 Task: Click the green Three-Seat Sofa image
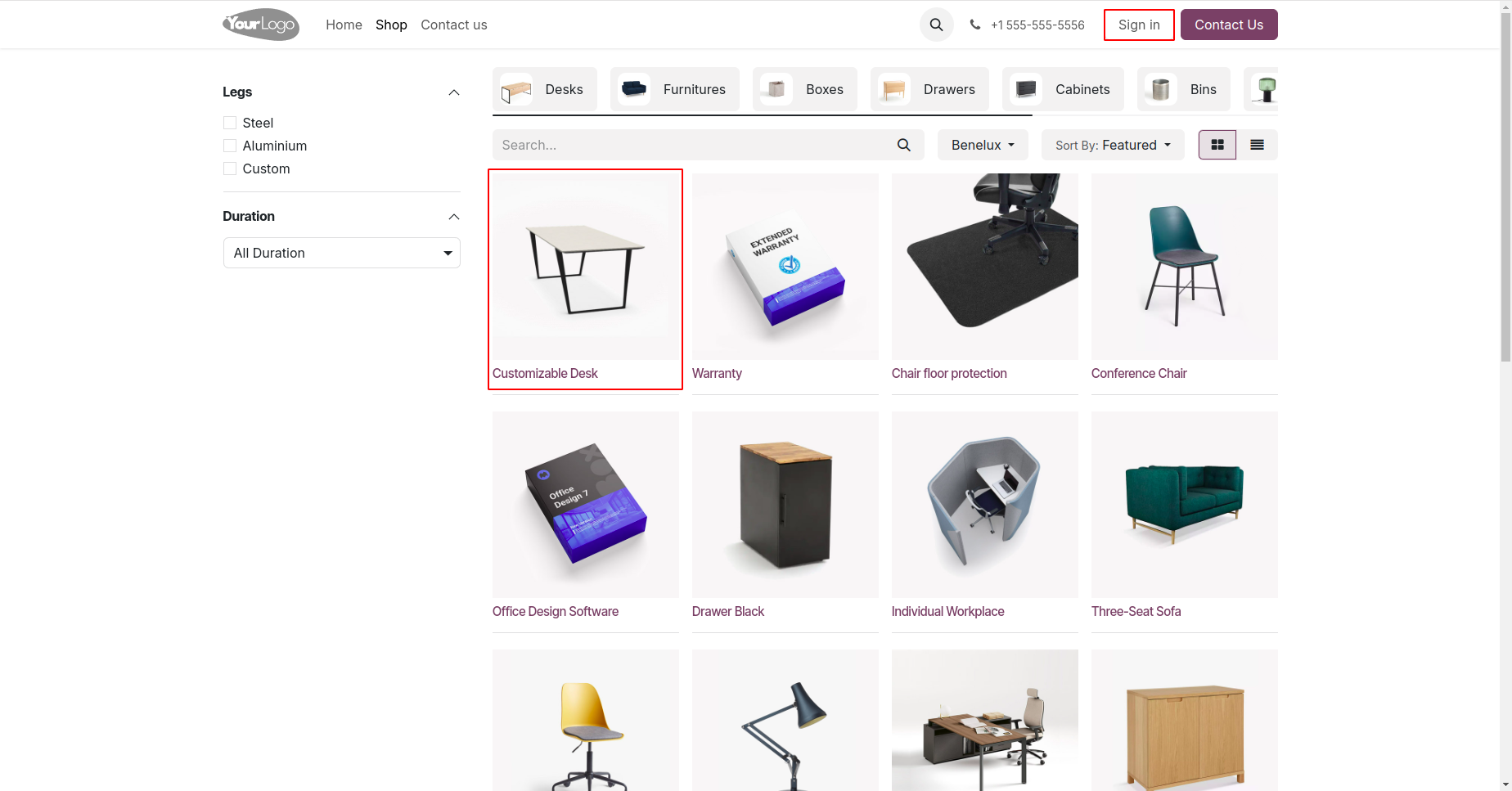[1185, 505]
